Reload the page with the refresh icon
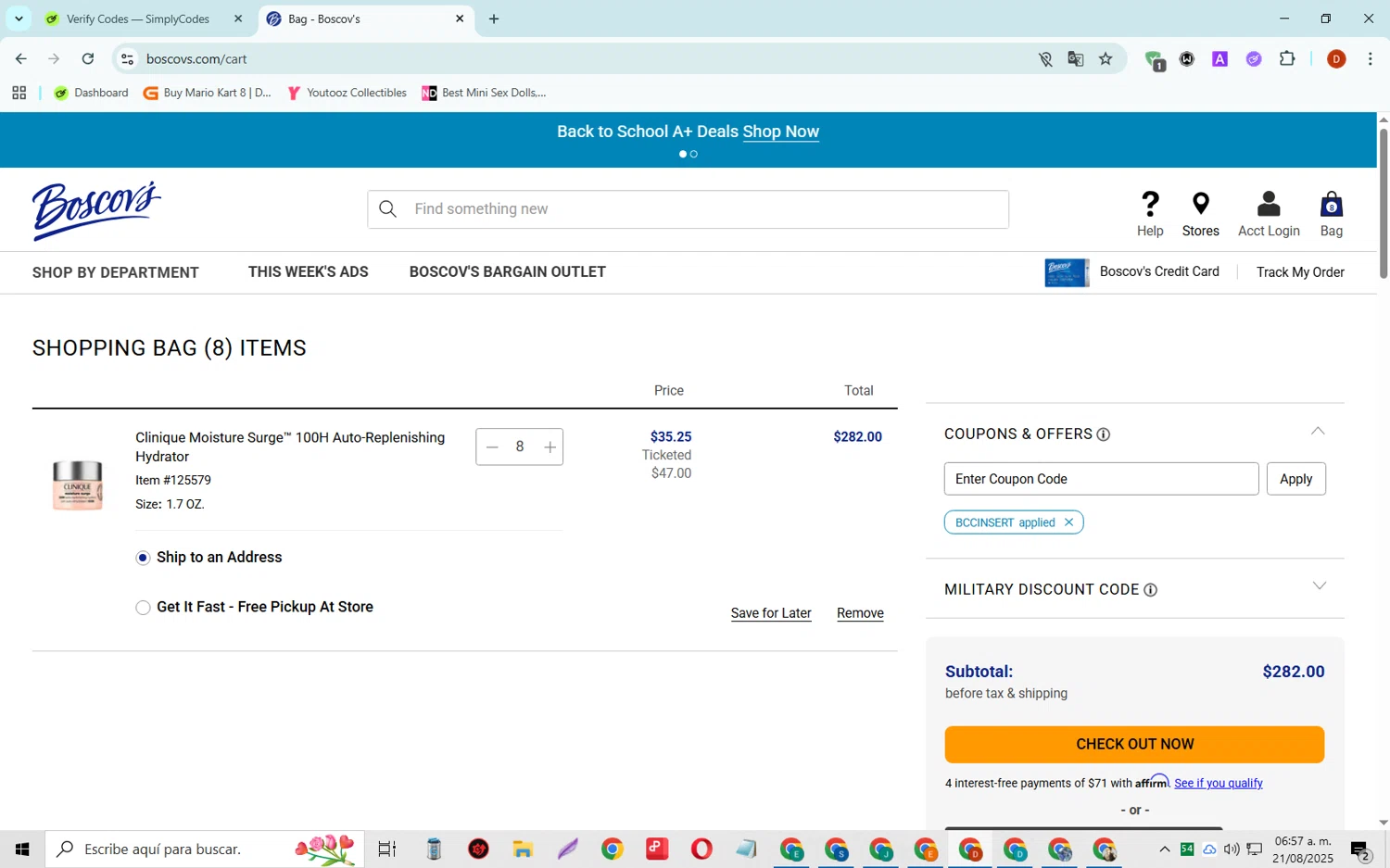1390x868 pixels. (x=88, y=59)
